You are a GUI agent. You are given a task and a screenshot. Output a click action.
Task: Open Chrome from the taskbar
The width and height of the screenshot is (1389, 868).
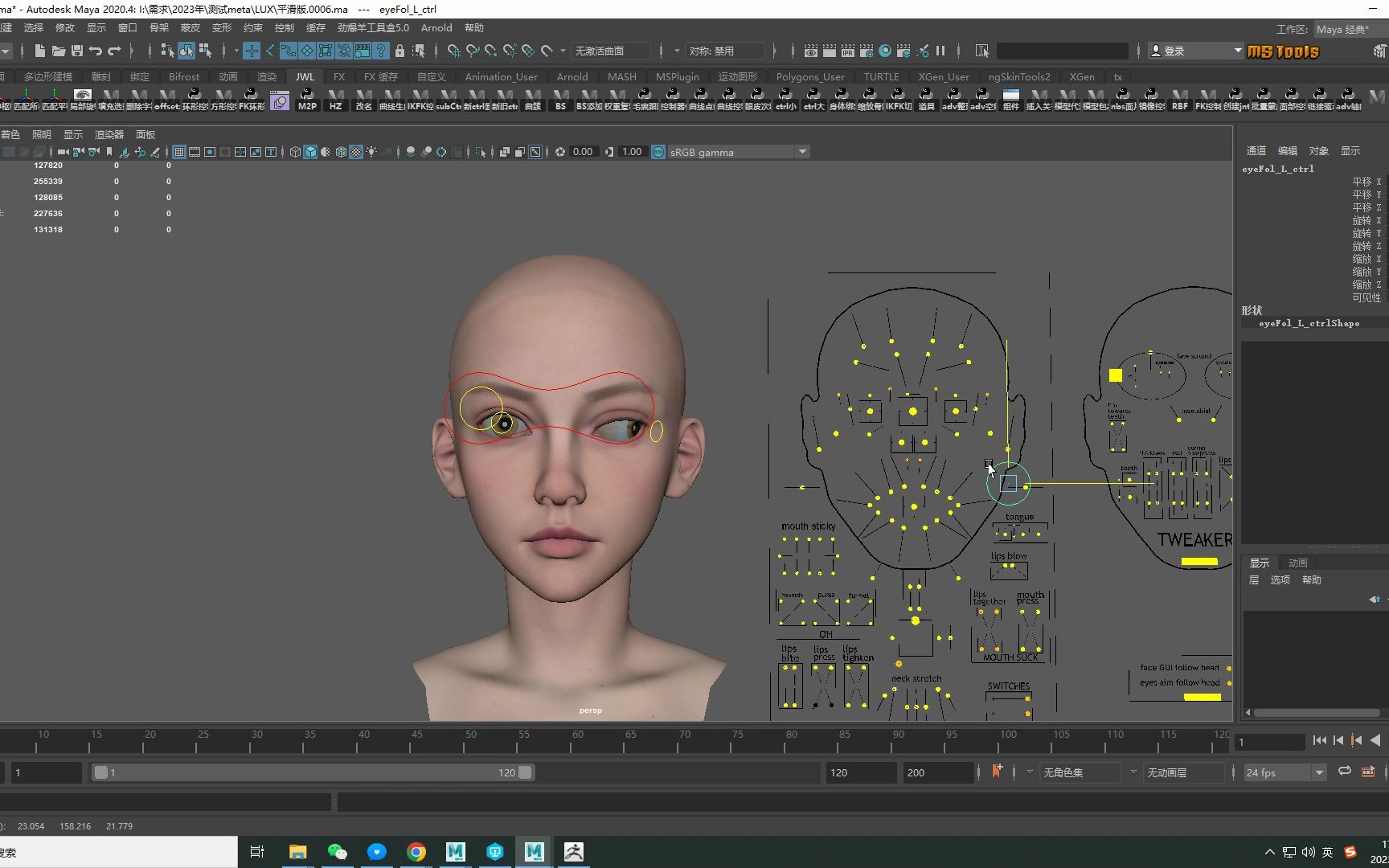click(x=416, y=852)
